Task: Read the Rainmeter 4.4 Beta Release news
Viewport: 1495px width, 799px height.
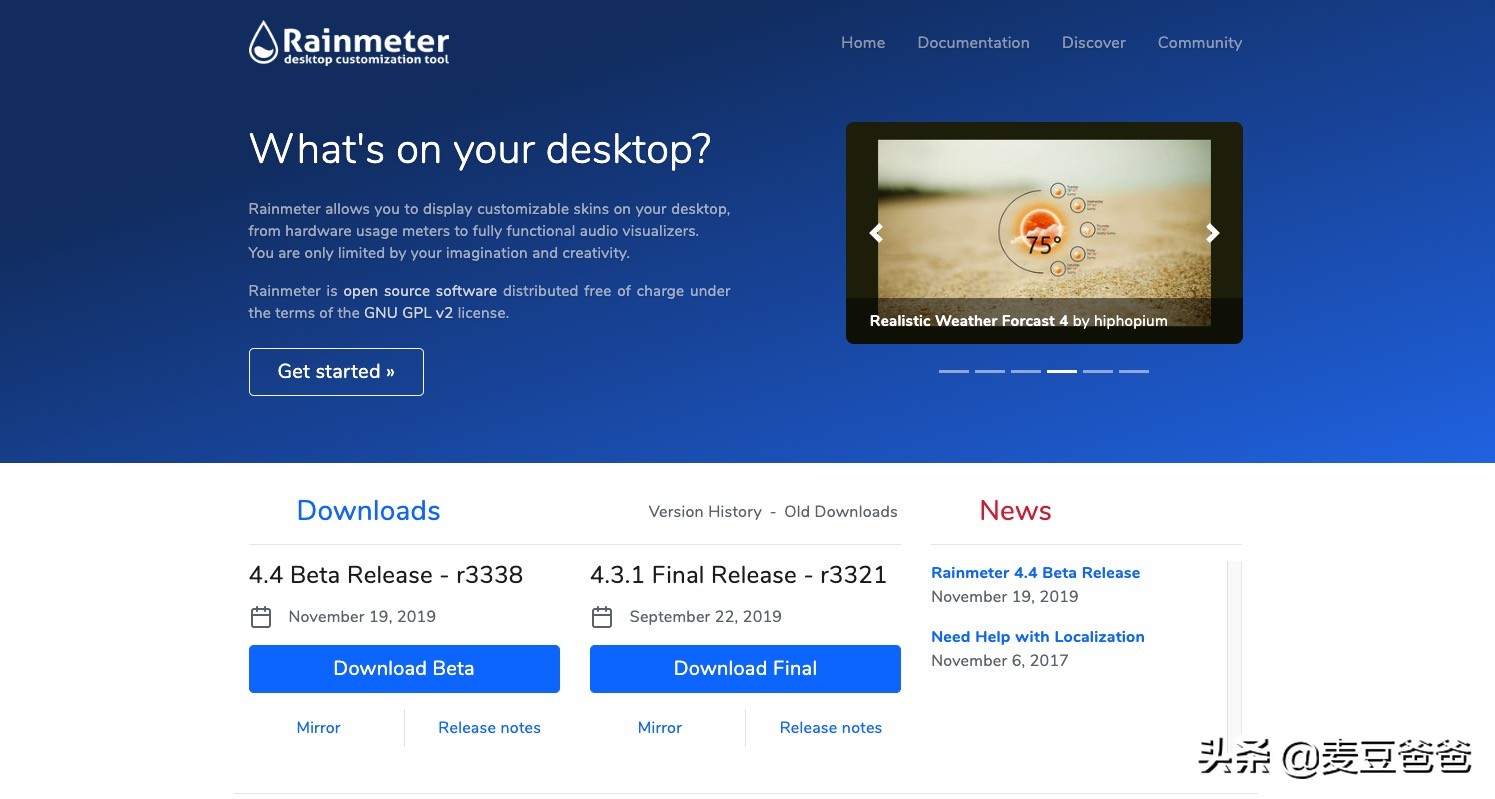Action: (x=1035, y=573)
